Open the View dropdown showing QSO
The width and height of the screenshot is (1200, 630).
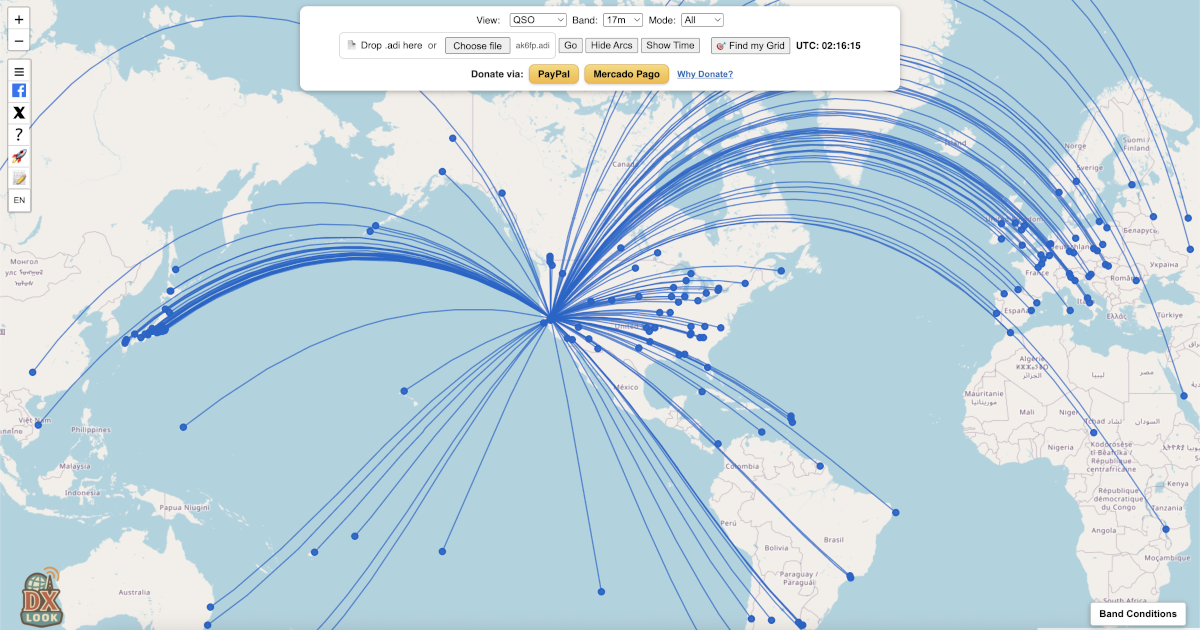[x=537, y=20]
